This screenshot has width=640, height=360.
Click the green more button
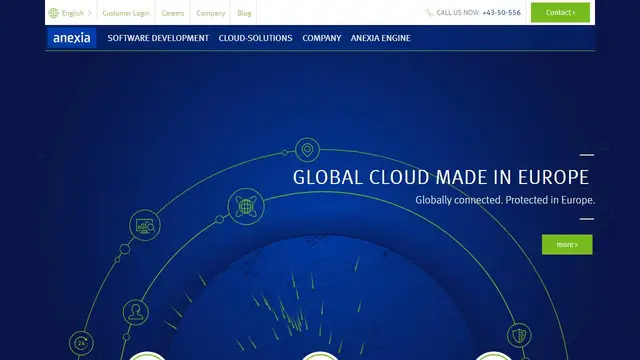pyautogui.click(x=567, y=244)
